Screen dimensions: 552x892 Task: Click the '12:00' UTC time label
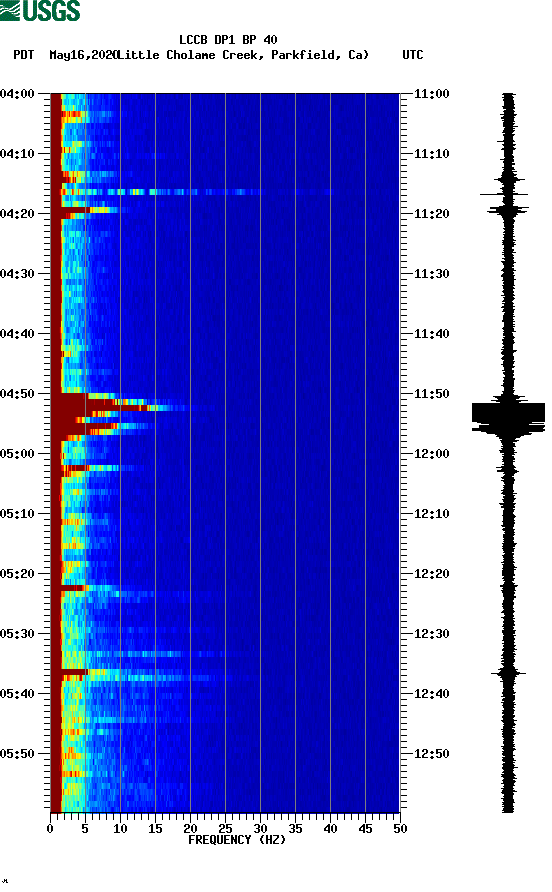pyautogui.click(x=431, y=454)
